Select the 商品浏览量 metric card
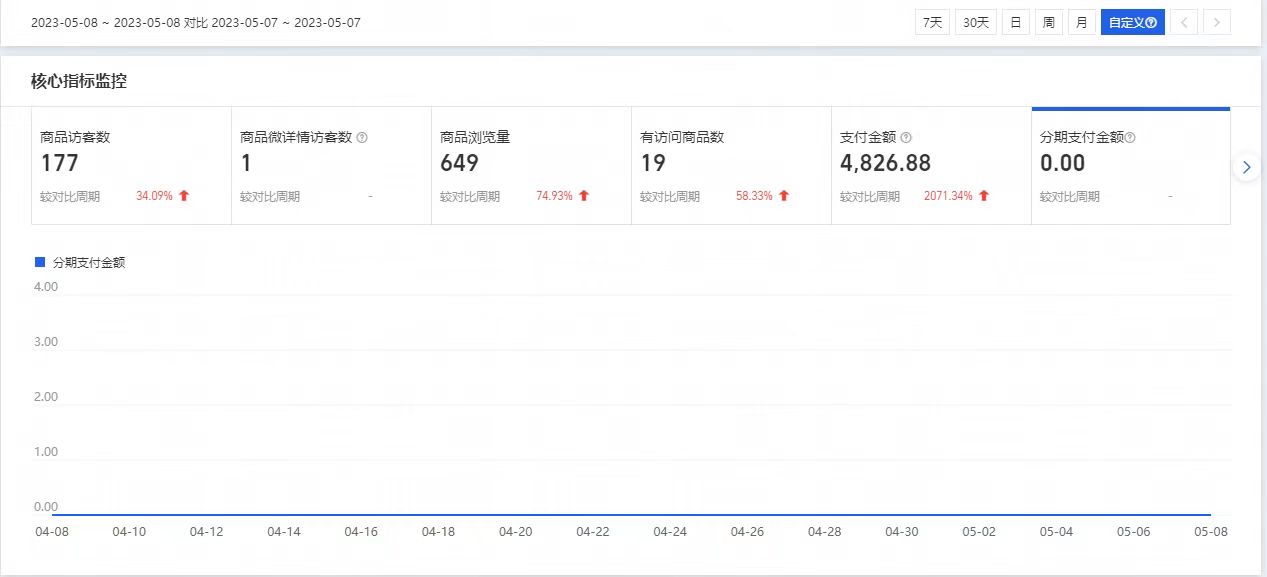 pos(531,166)
